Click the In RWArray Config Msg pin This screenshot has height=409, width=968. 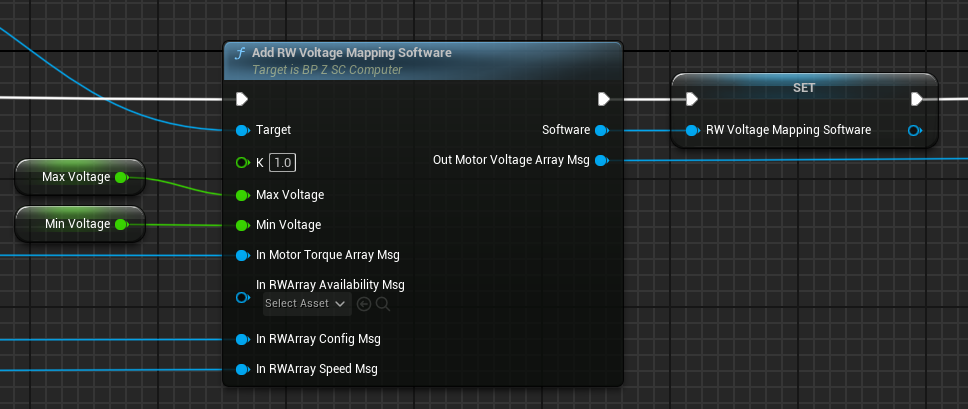click(x=241, y=339)
